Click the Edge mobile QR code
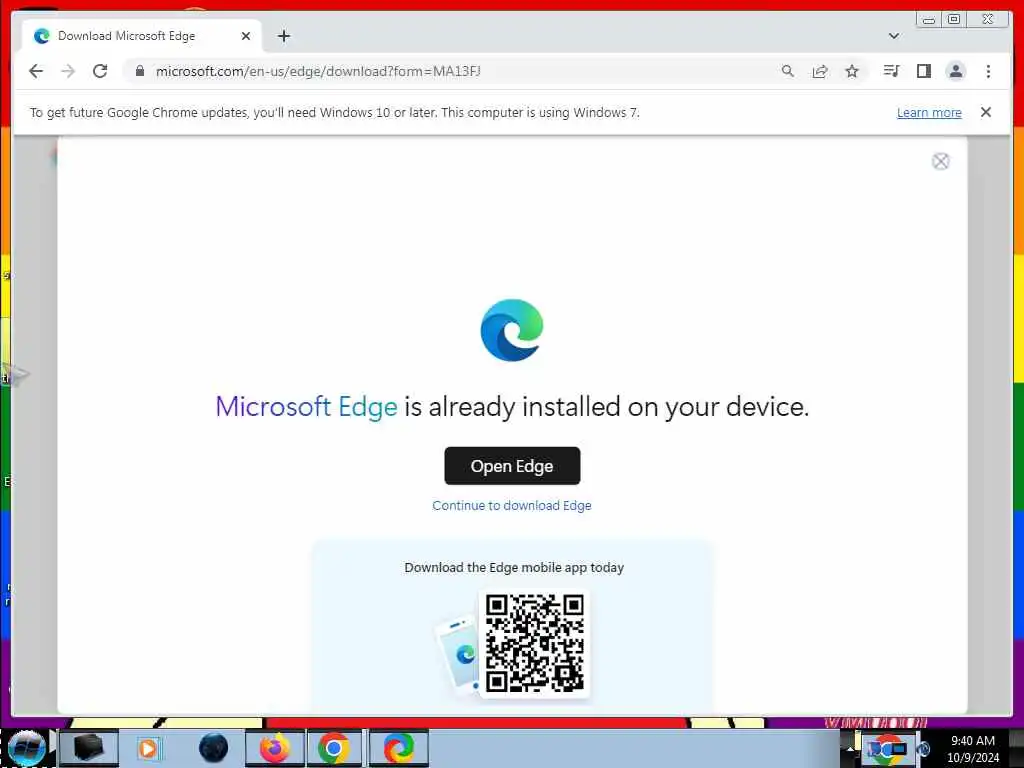This screenshot has width=1024, height=768. (534, 643)
